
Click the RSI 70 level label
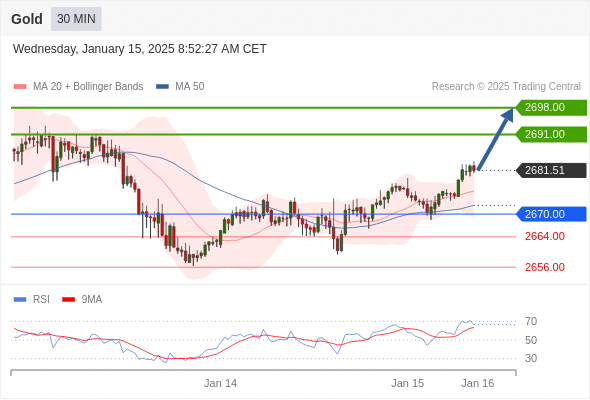pos(531,321)
